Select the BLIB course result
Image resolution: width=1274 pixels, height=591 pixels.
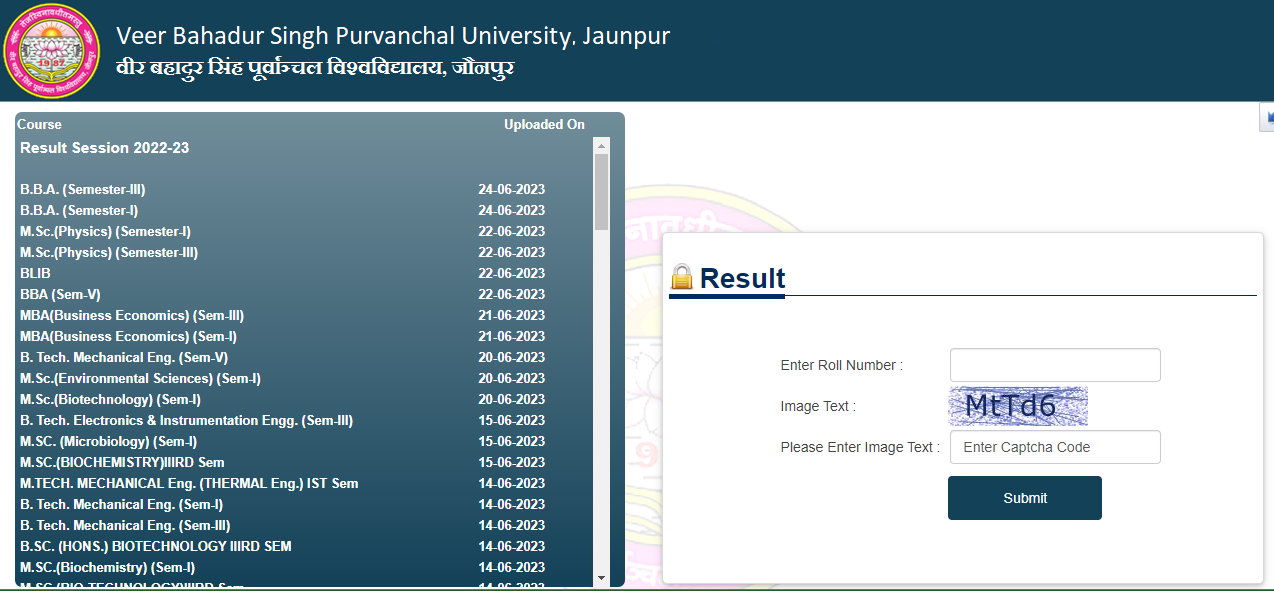(x=35, y=273)
